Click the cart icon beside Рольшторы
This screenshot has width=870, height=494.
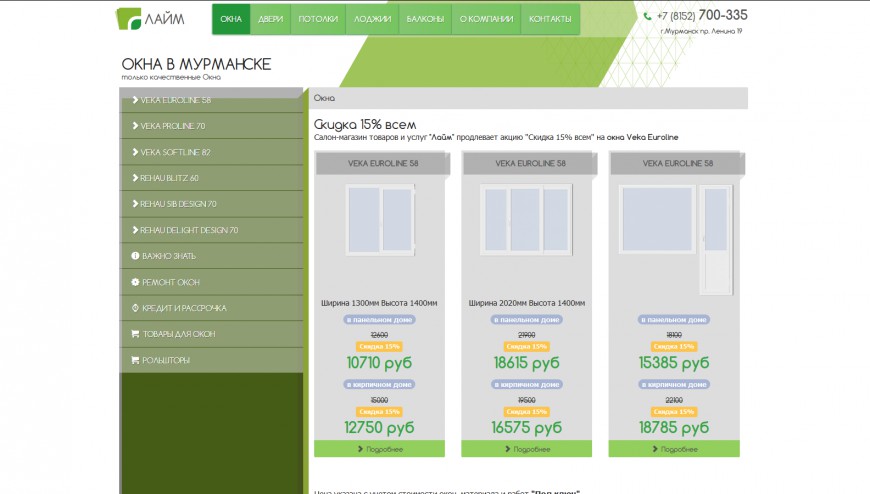(135, 360)
